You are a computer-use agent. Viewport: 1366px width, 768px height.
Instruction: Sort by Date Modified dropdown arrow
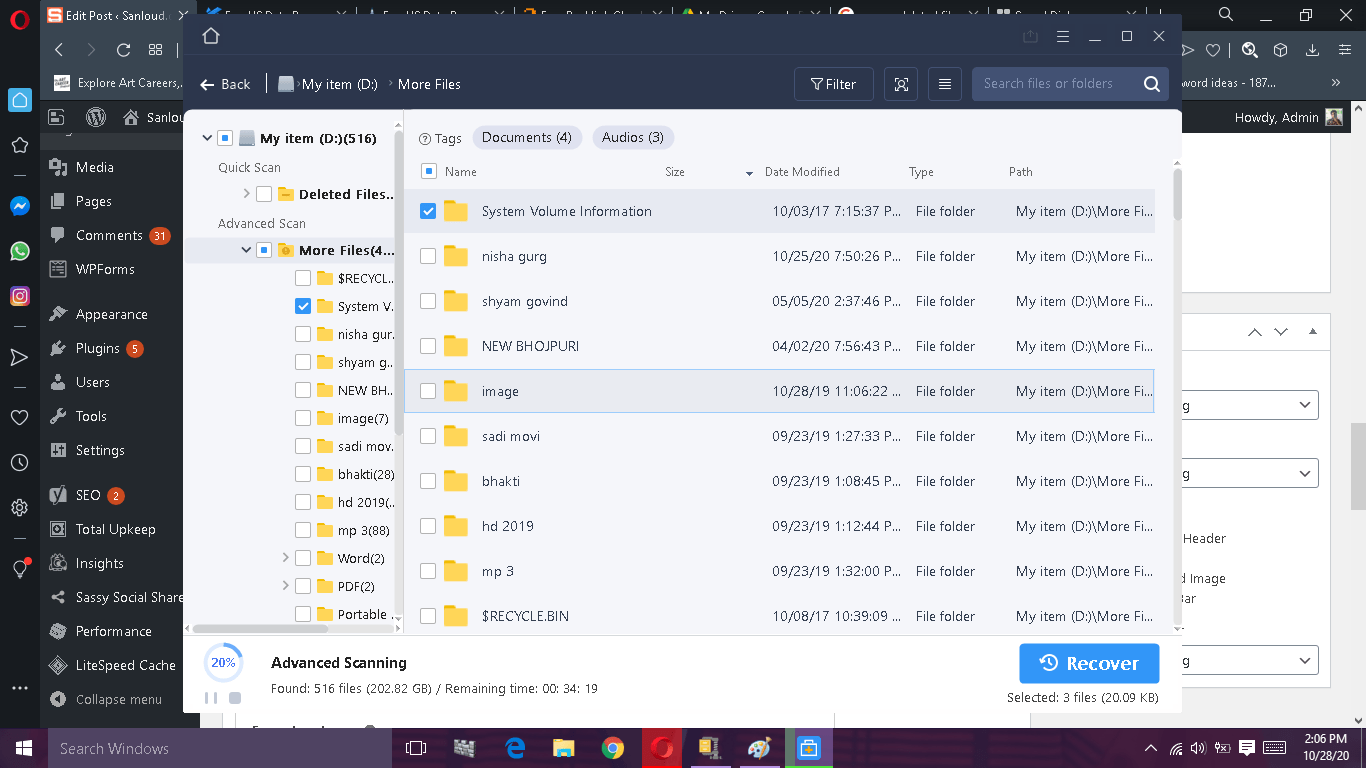pos(749,173)
